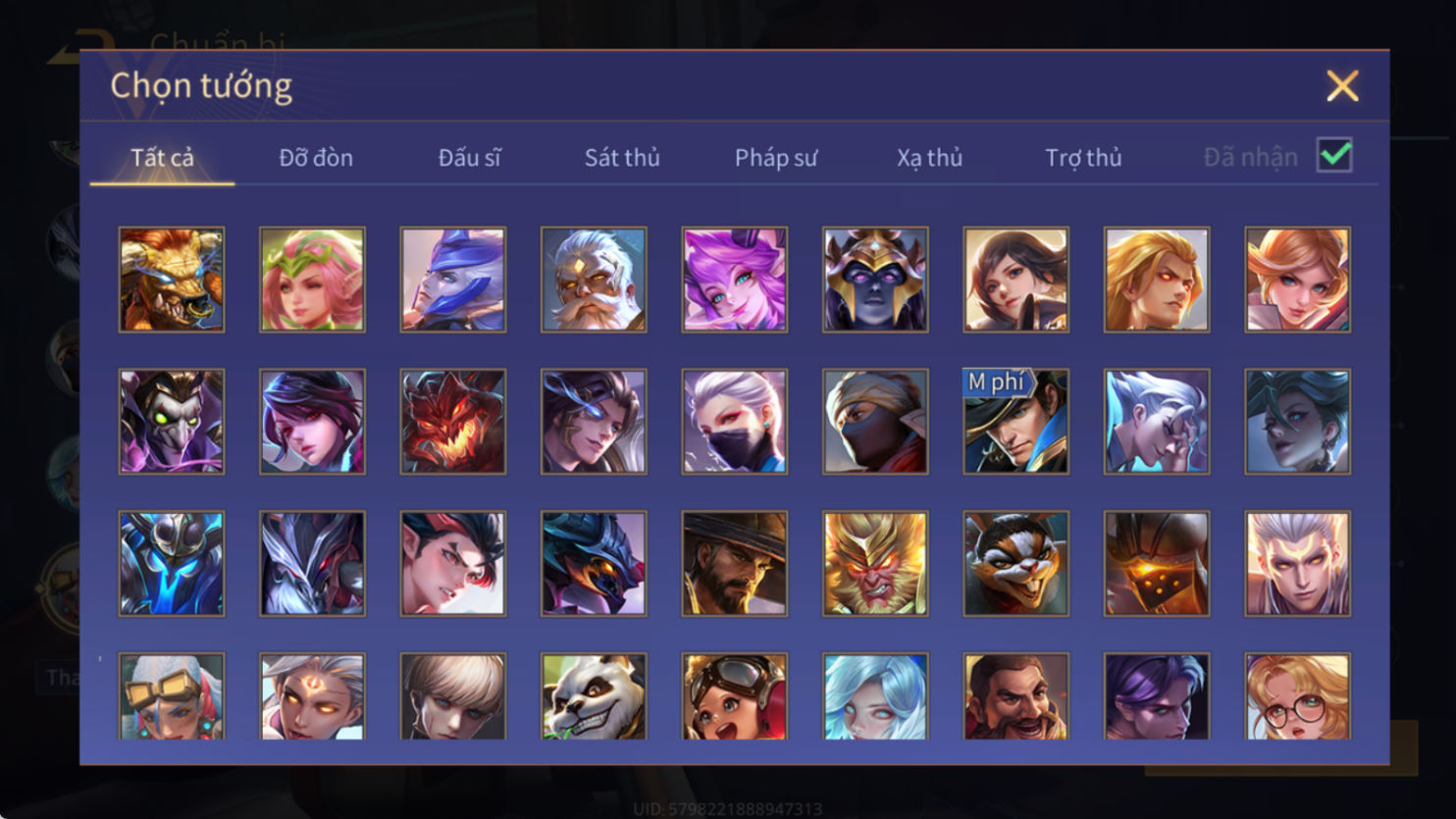Open the Đấu sĩ tab

pos(469,157)
